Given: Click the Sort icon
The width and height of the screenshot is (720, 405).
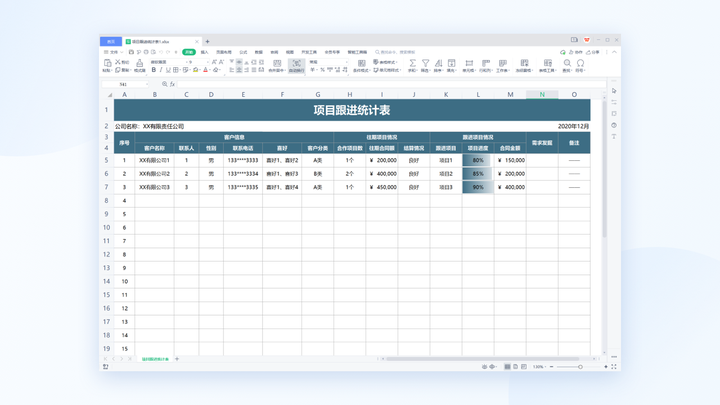Looking at the screenshot, I should point(439,63).
